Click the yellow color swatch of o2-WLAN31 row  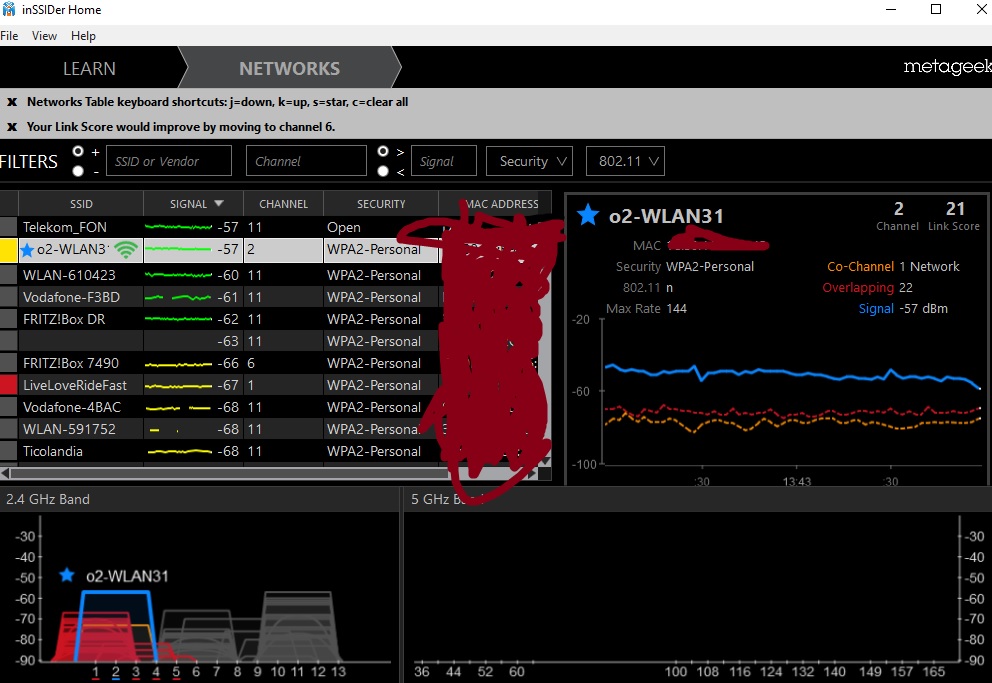(8, 250)
